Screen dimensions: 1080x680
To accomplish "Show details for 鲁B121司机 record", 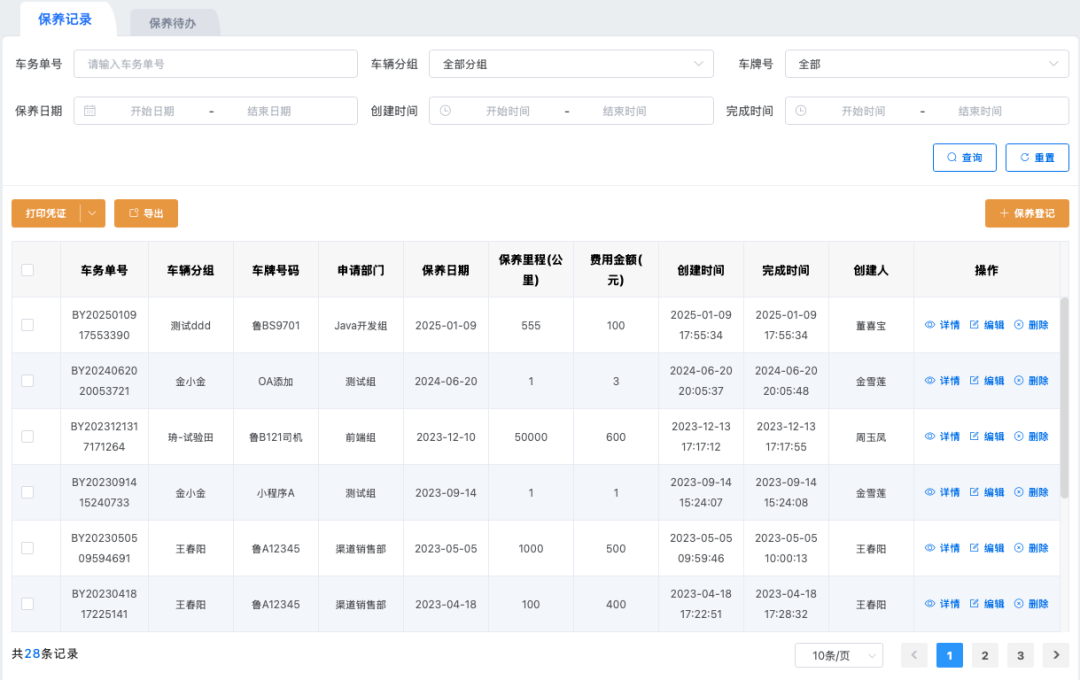I will [942, 437].
